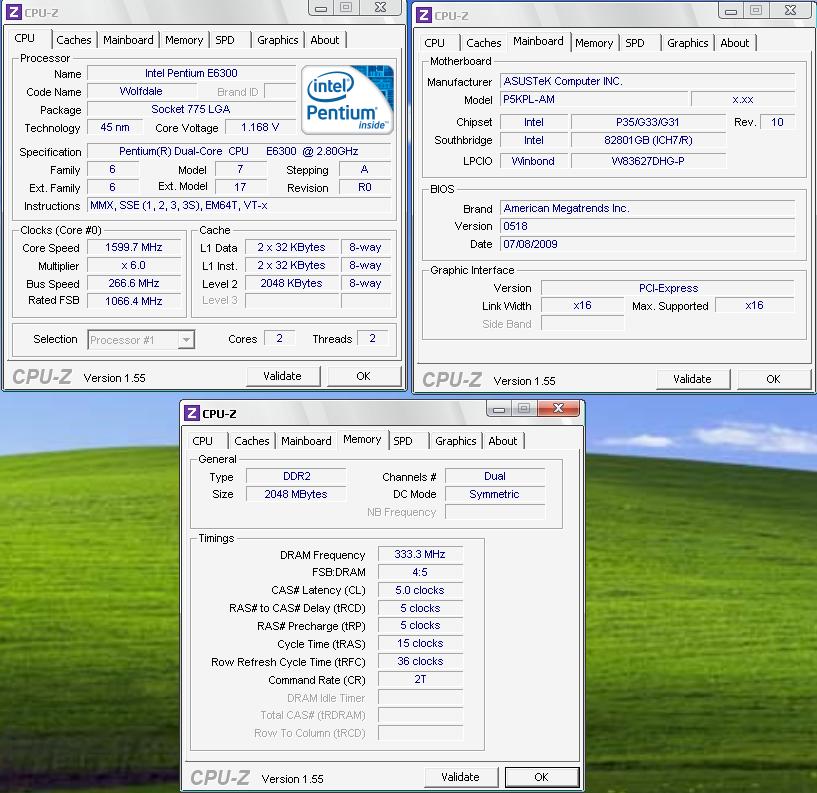817x793 pixels.
Task: Click Validate in the motherboard info window
Action: pos(692,379)
